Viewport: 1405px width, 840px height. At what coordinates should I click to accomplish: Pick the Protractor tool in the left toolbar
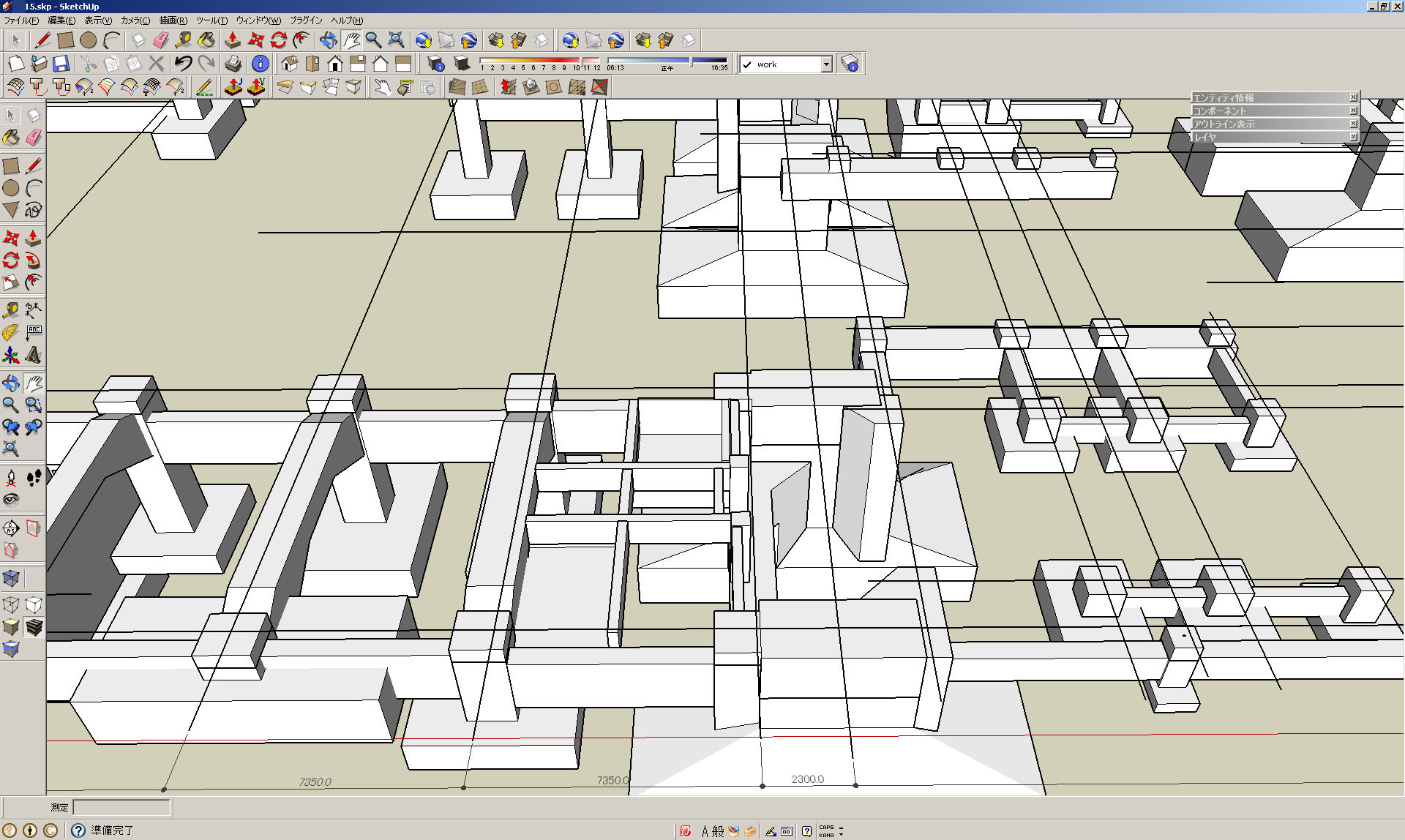tap(11, 333)
